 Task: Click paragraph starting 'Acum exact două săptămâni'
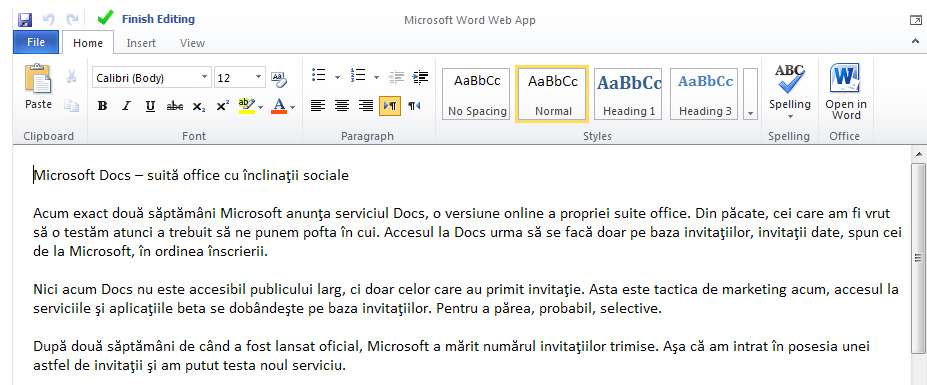point(468,232)
